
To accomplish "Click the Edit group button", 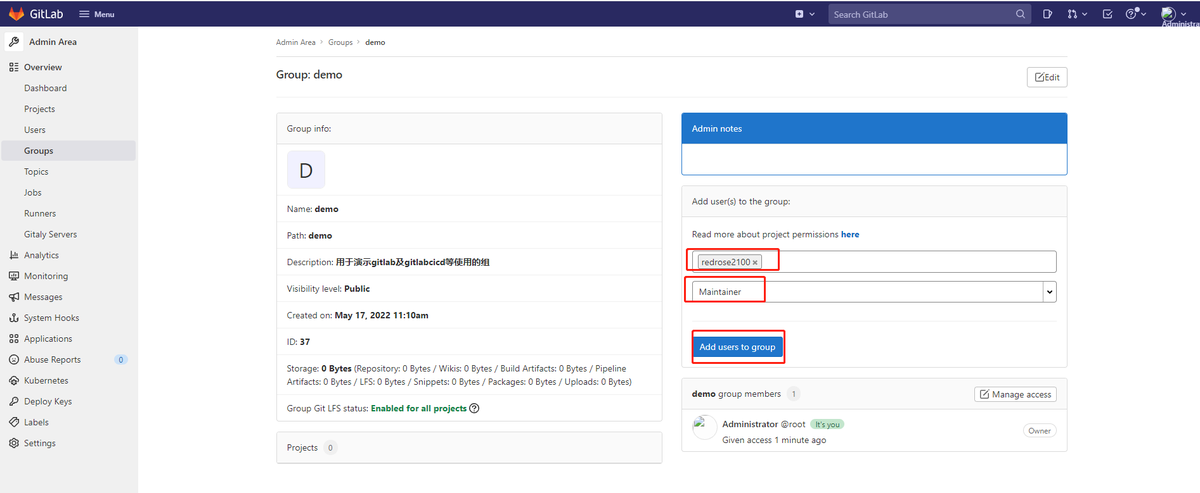I will pos(1047,77).
